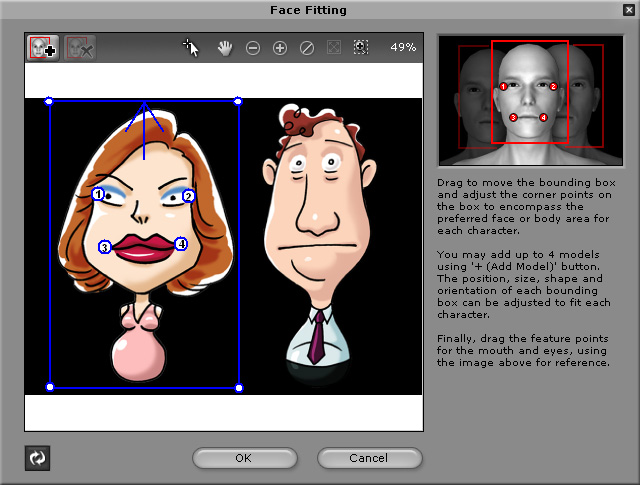640x485 pixels.
Task: Click the reset rotate-arrows button at bottom left
Action: (38, 458)
